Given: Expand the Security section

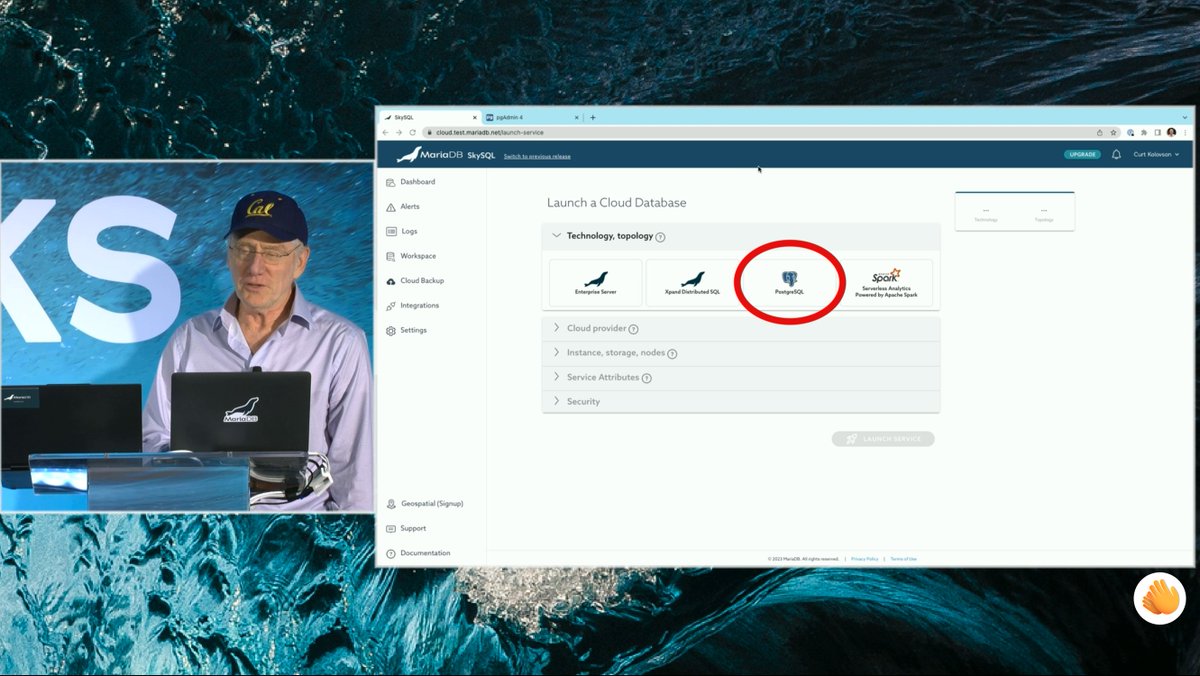Looking at the screenshot, I should click(741, 401).
